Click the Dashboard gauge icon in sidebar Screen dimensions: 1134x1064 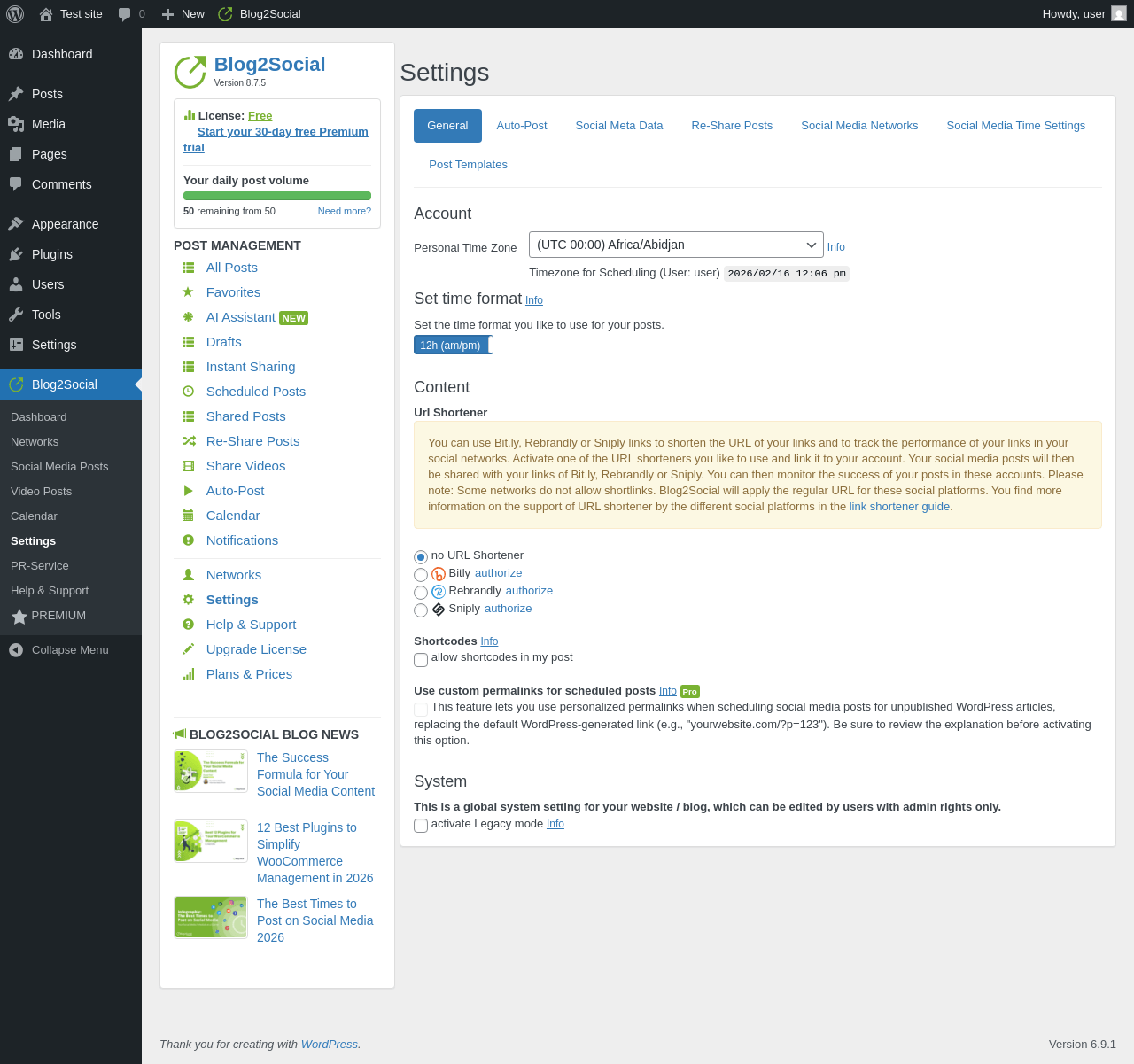(x=16, y=54)
